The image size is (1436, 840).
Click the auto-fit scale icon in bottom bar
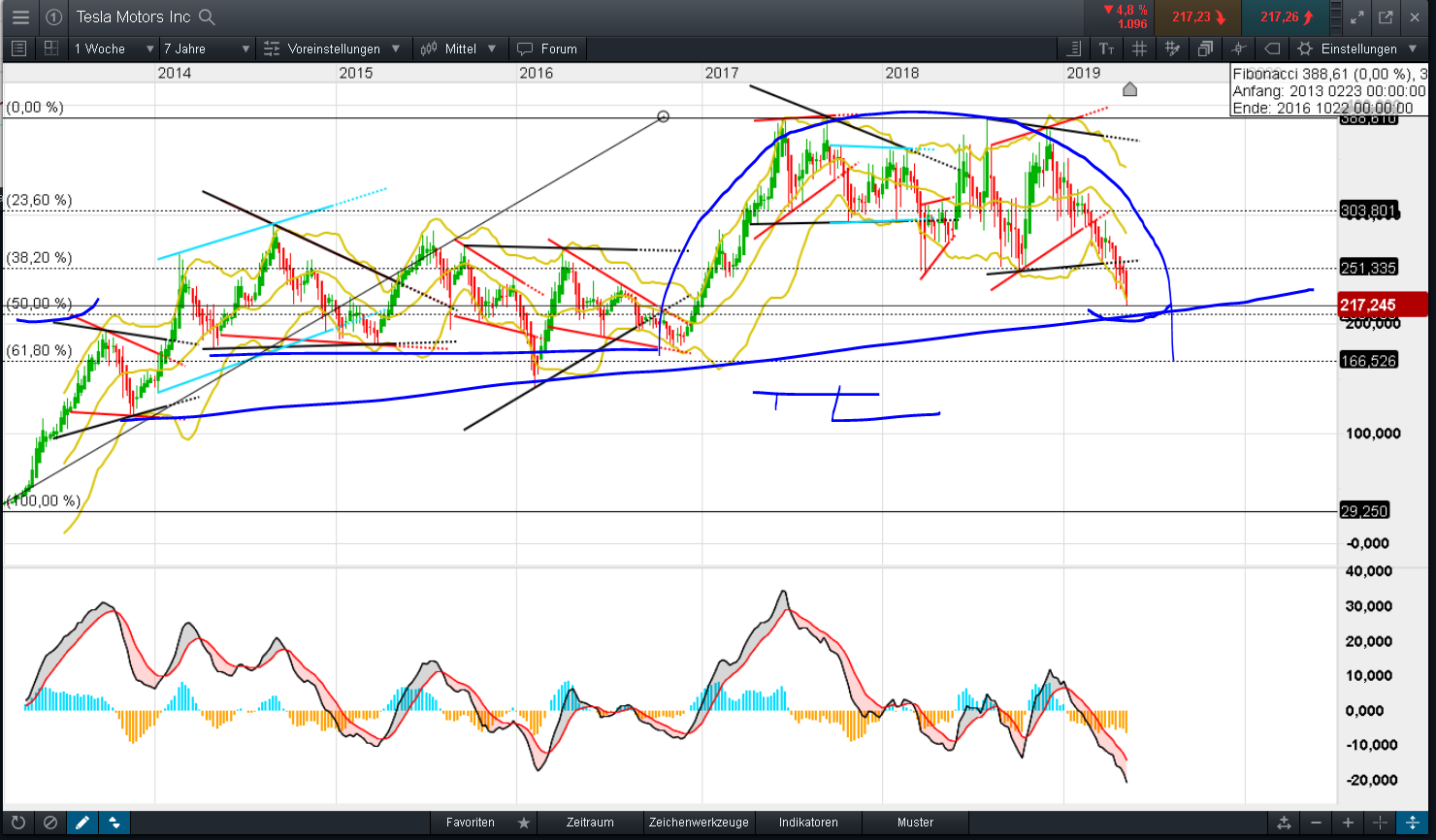[1285, 823]
